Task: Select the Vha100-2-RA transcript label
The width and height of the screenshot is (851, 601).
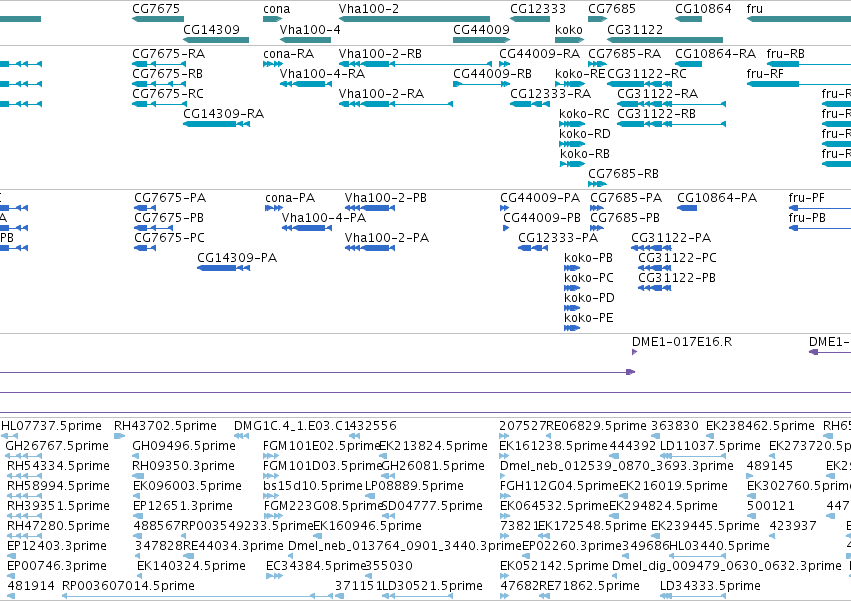Action: tap(381, 94)
